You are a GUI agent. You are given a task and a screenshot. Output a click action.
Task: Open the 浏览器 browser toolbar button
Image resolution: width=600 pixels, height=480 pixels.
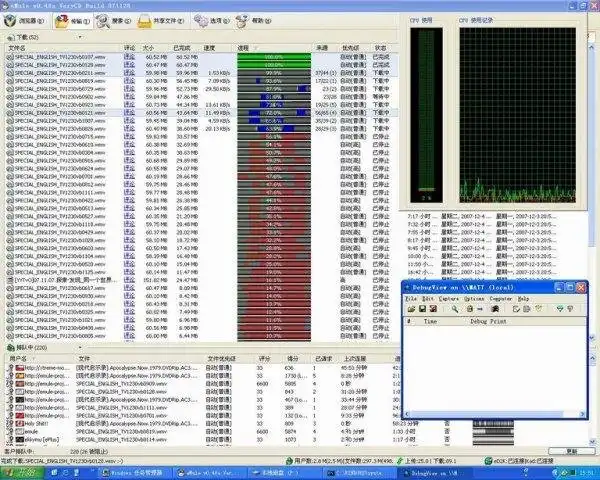(24, 21)
